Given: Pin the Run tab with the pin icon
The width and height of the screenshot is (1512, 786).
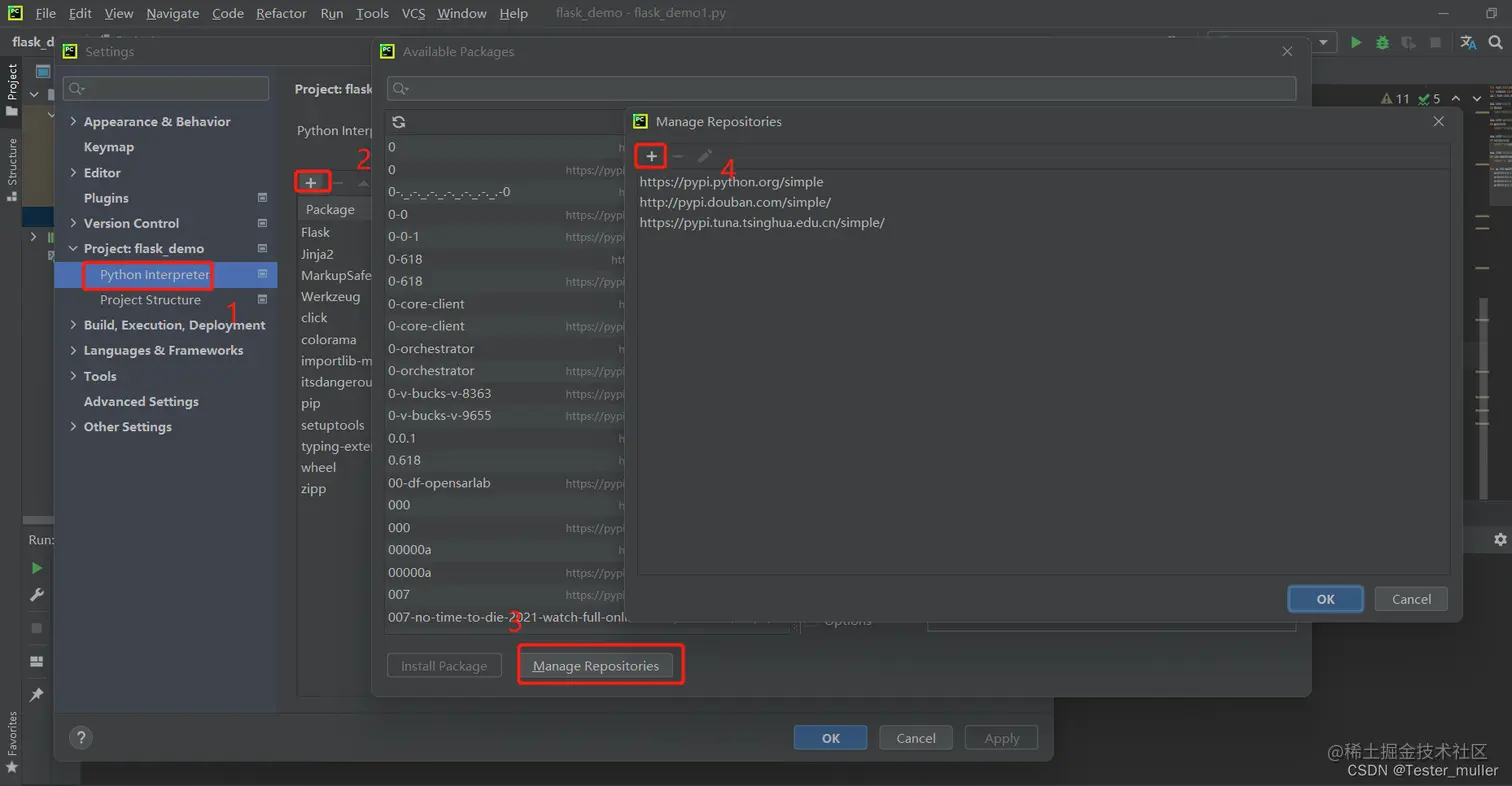Looking at the screenshot, I should pos(37,694).
